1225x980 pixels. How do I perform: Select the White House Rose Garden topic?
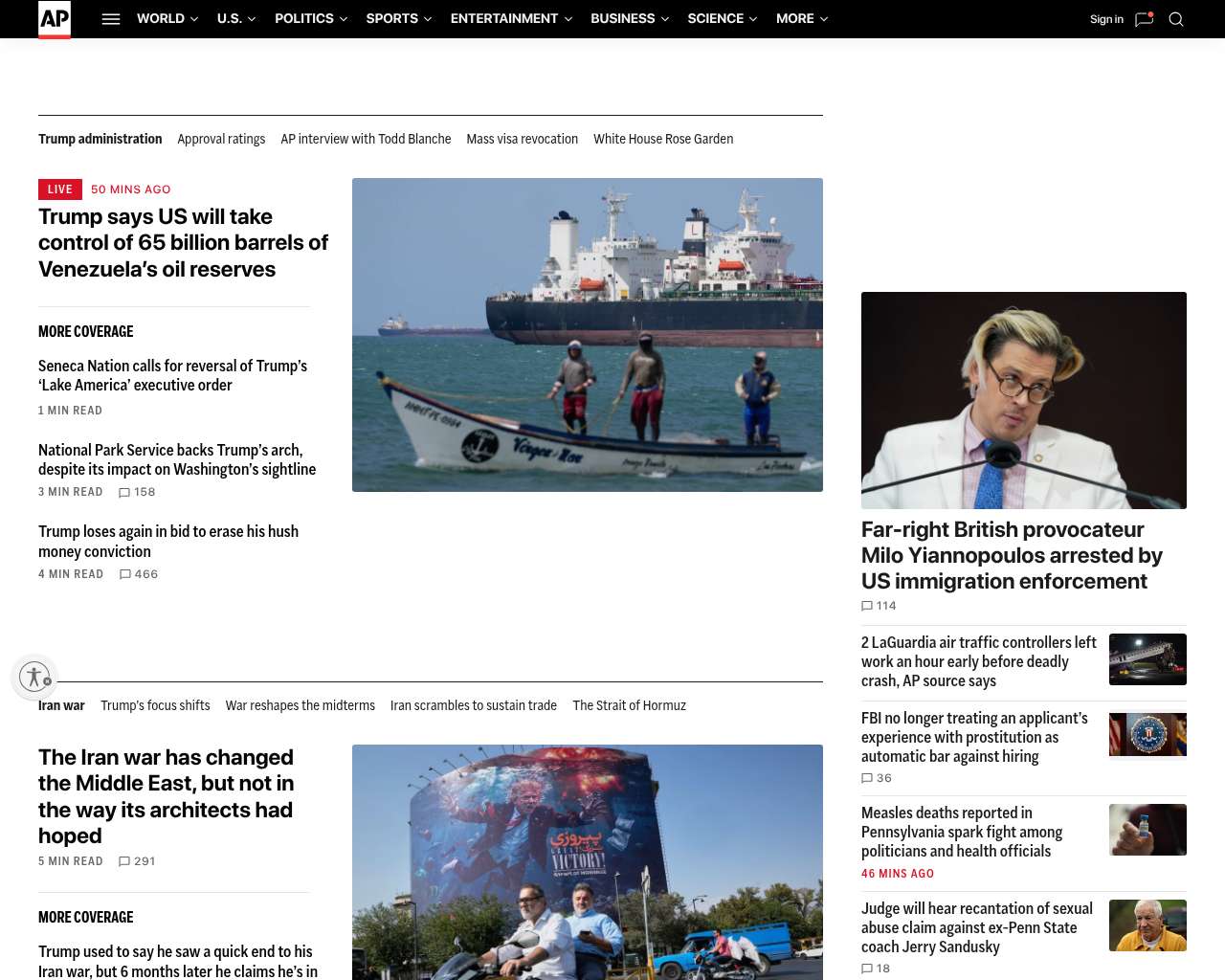tap(663, 139)
